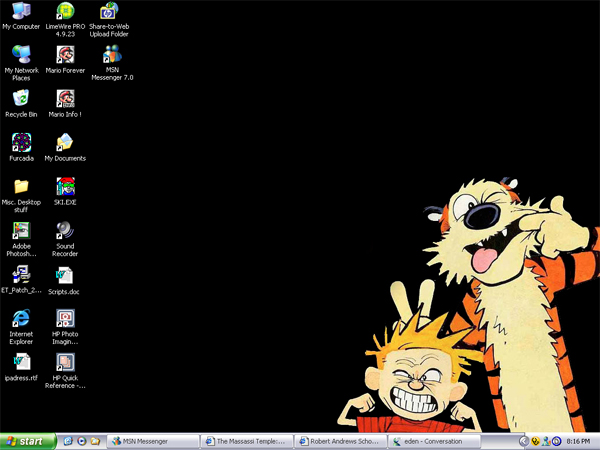Click the MSN Messenger tray icon
Screen dimensions: 600x450
(x=546, y=441)
